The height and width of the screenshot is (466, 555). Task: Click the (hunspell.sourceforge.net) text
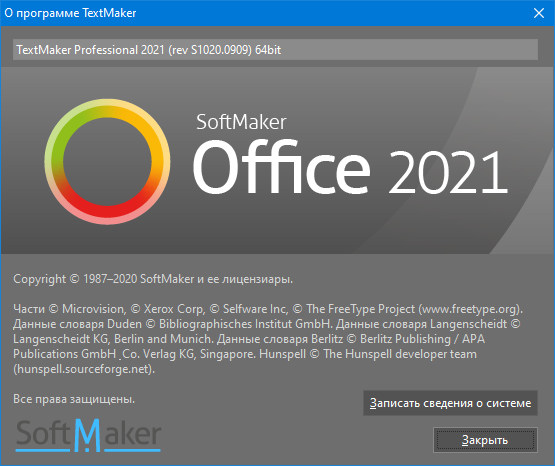tap(84, 369)
